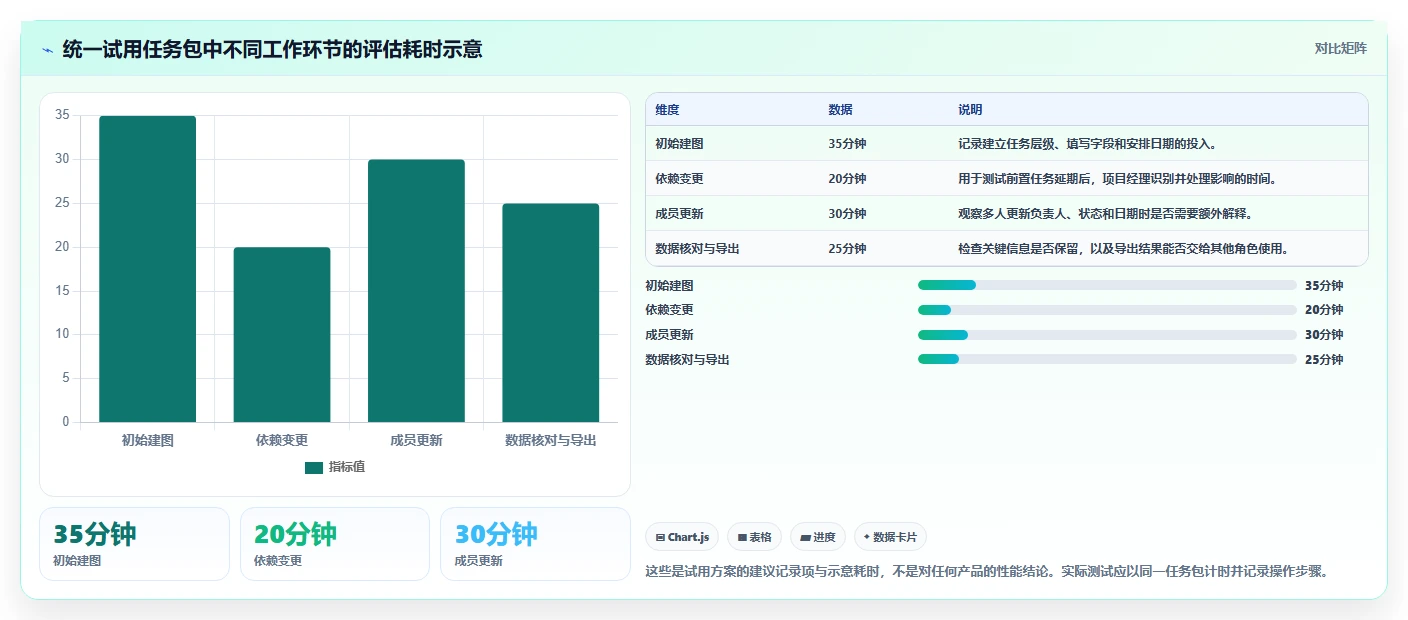Click the 初始建图 label beside the progress bars
The width and height of the screenshot is (1408, 620).
click(670, 285)
